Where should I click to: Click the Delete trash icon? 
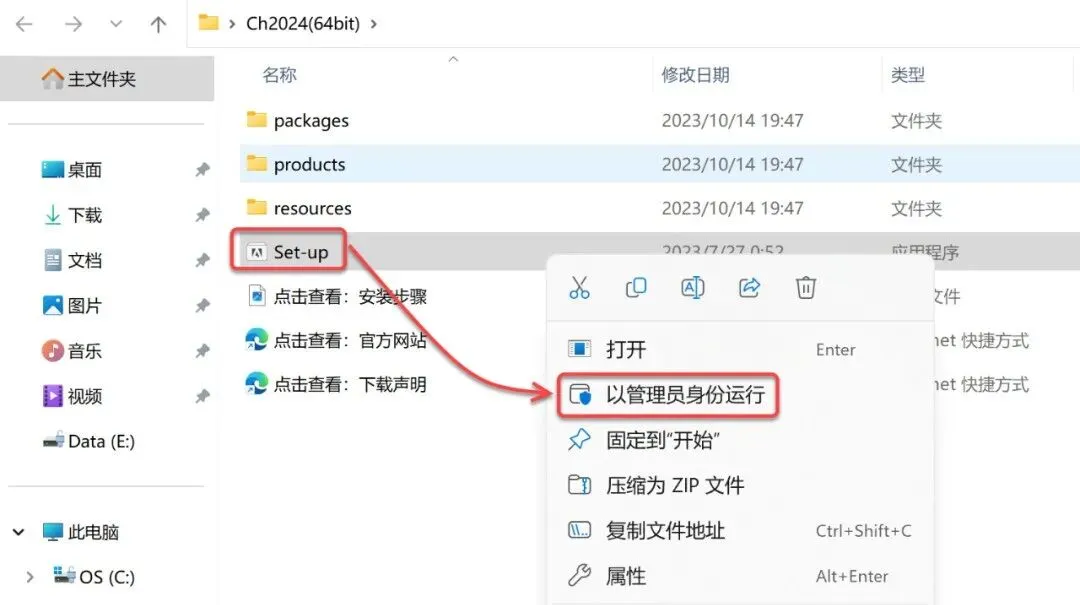[x=806, y=287]
